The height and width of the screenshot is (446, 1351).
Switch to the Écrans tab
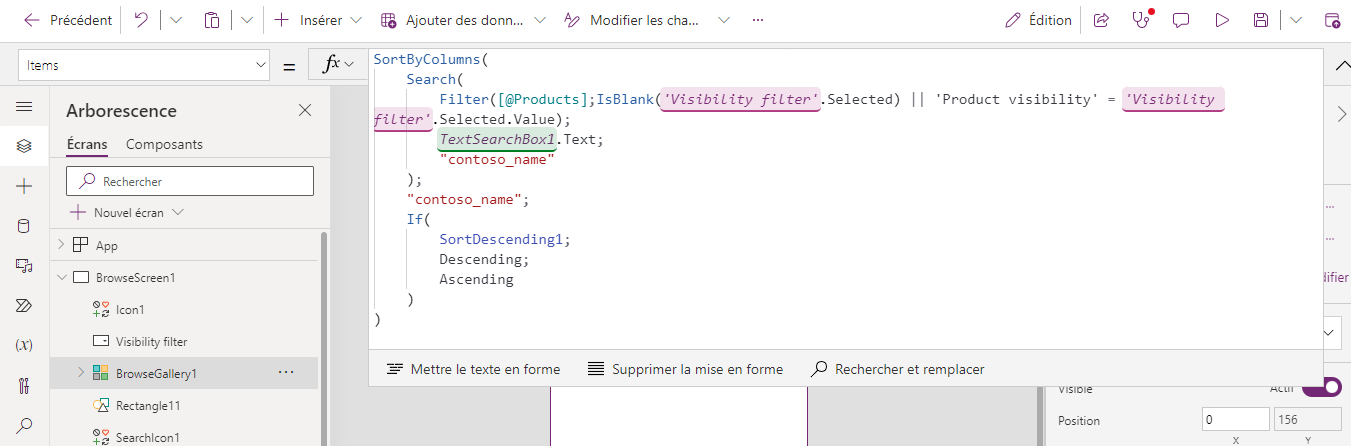coord(87,144)
